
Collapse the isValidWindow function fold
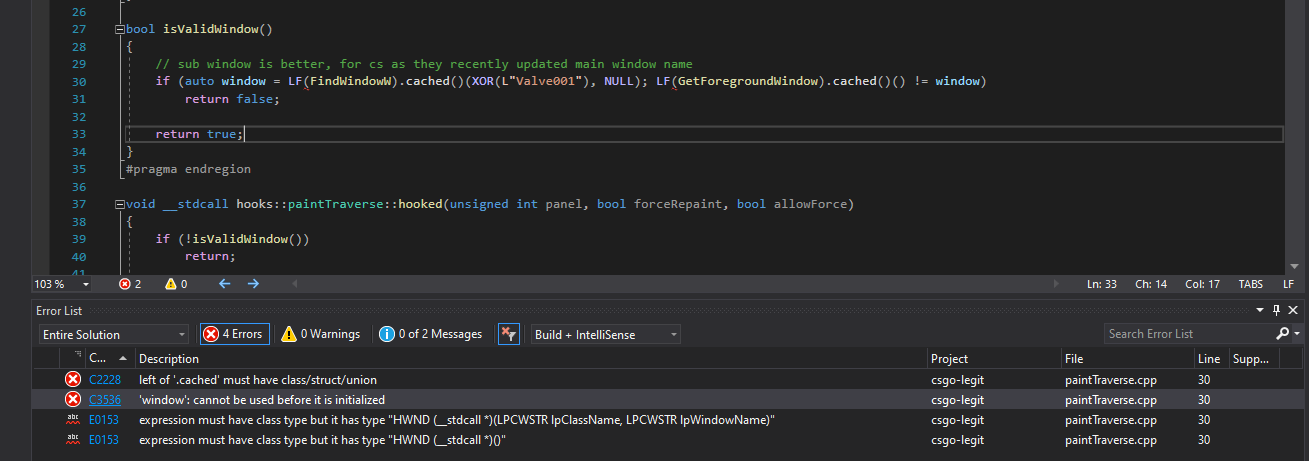pos(121,30)
